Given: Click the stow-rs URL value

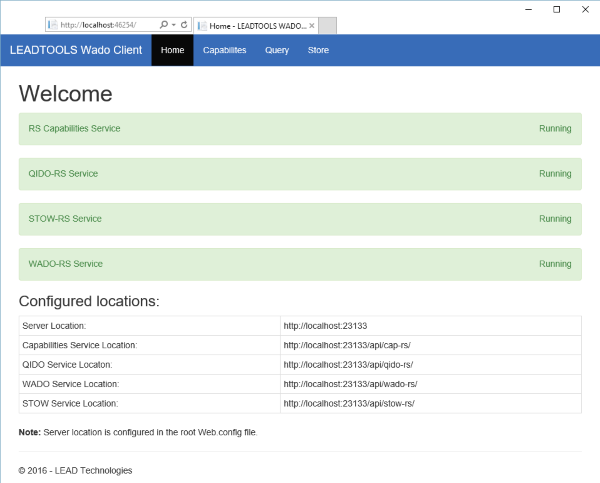Looking at the screenshot, I should click(349, 403).
